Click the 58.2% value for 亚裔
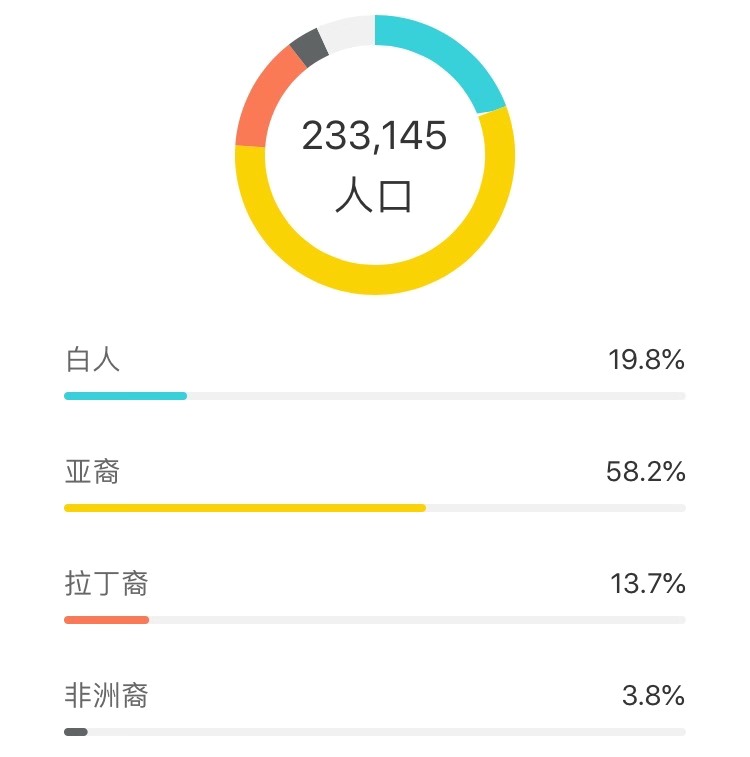Screen dimensions: 750x757 click(646, 472)
